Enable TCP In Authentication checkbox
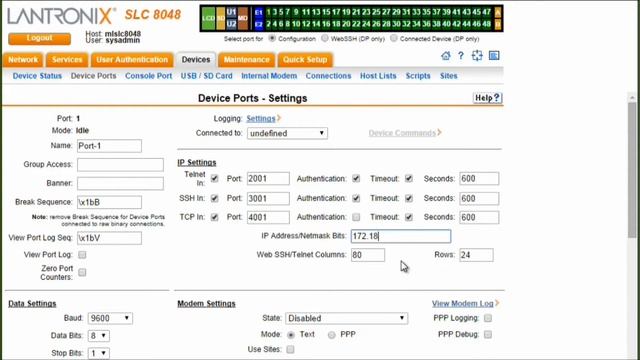This screenshot has height=360, width=640. pyautogui.click(x=356, y=217)
